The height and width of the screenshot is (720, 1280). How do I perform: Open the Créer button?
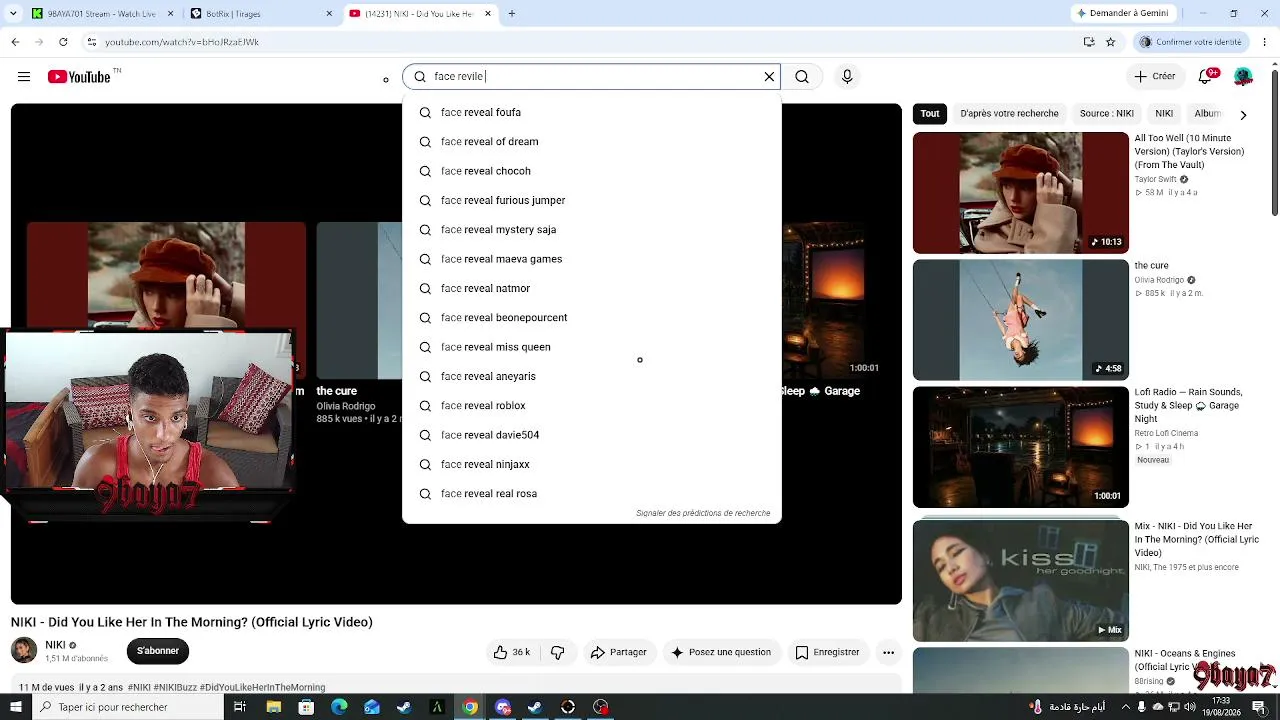tap(1155, 77)
